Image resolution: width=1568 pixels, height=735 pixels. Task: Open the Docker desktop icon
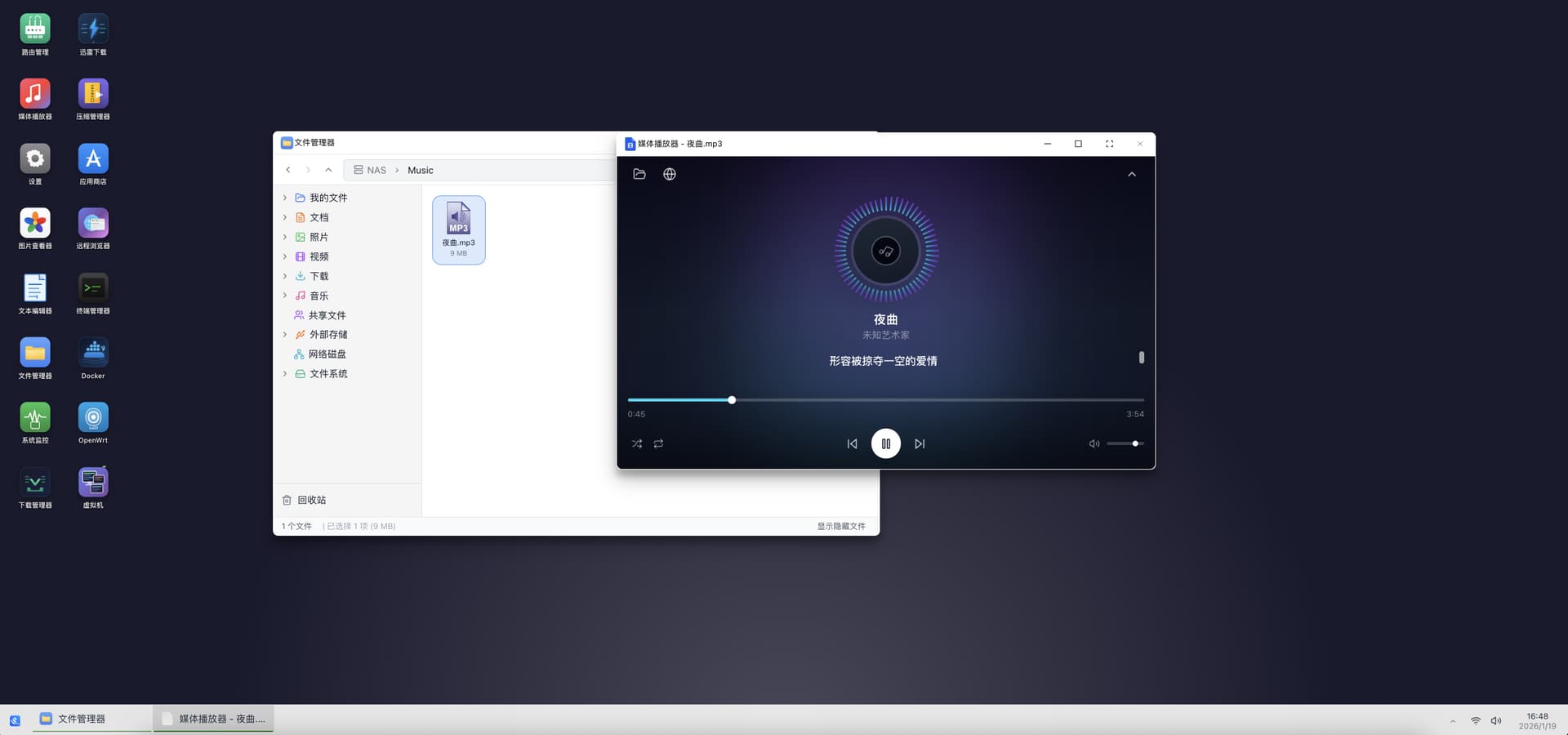pyautogui.click(x=93, y=358)
